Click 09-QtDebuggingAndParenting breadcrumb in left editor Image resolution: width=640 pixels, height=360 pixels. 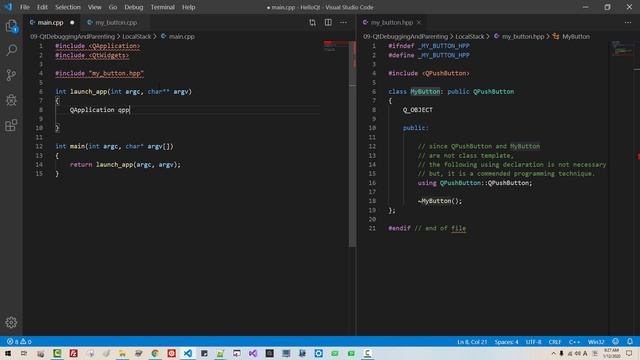[x=73, y=36]
